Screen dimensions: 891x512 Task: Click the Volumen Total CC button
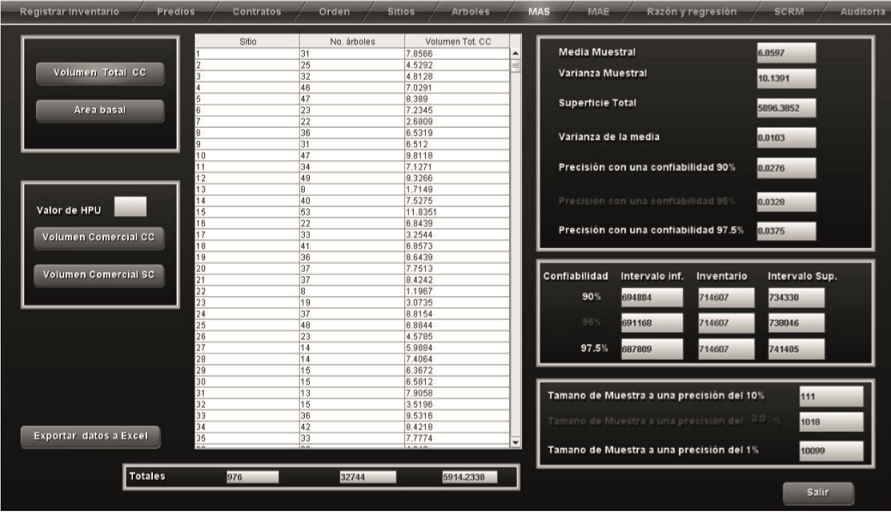(x=100, y=73)
